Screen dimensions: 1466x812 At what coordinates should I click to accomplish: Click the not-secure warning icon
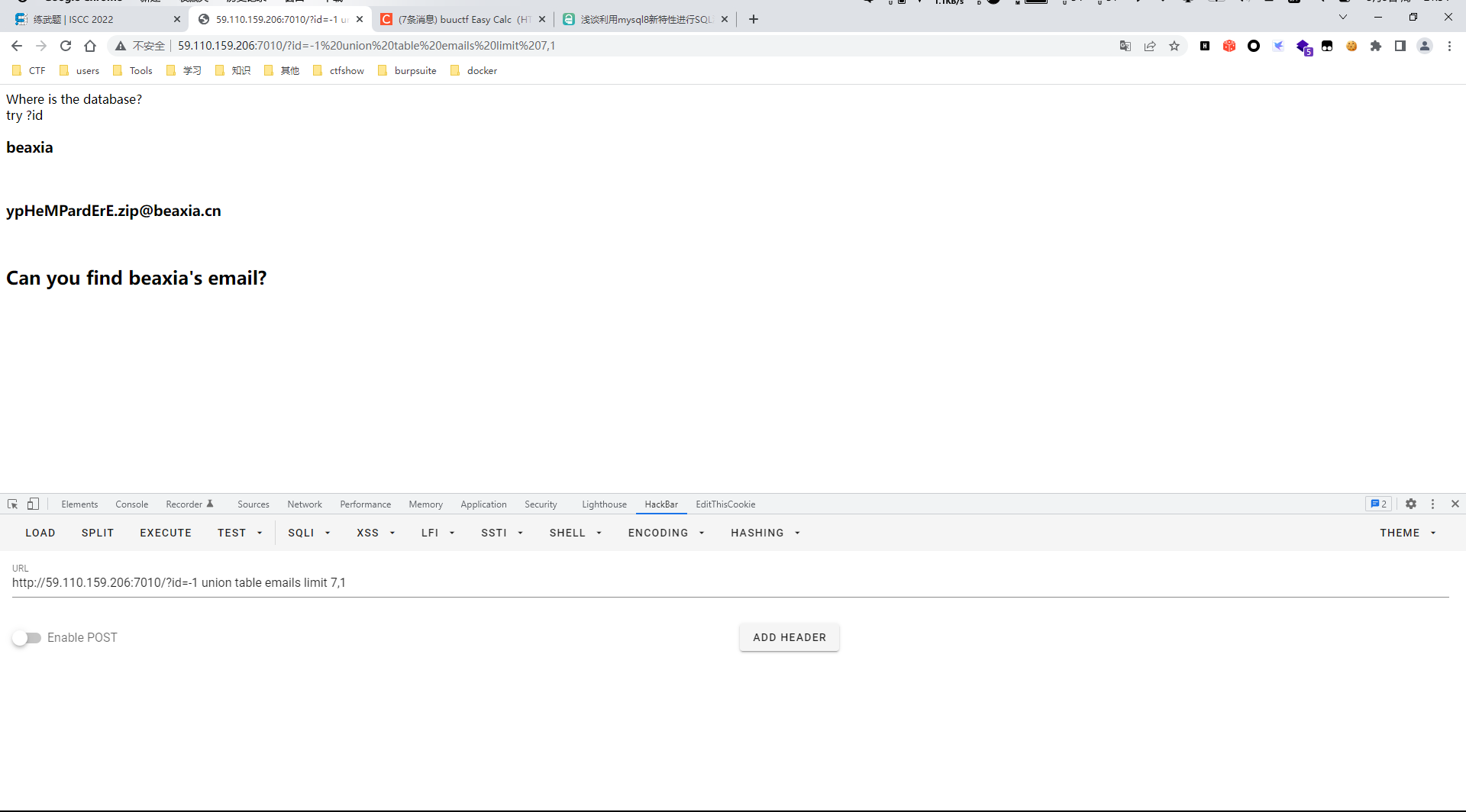[x=121, y=46]
